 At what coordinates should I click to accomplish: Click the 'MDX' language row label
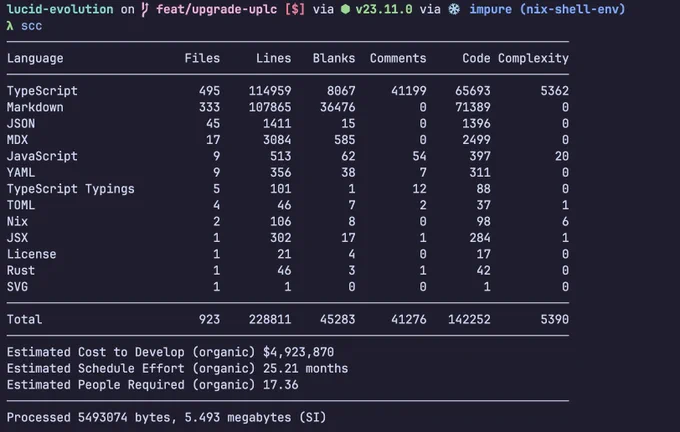pyautogui.click(x=17, y=140)
